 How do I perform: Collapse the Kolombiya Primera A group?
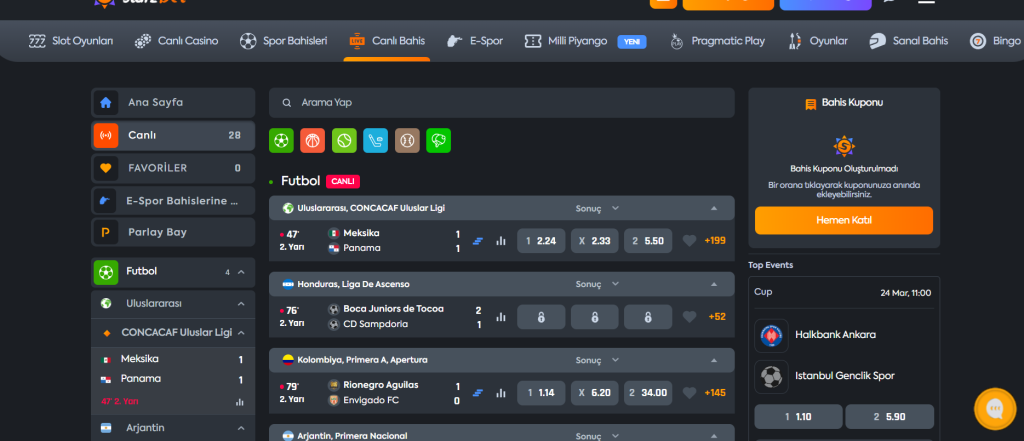tap(714, 360)
